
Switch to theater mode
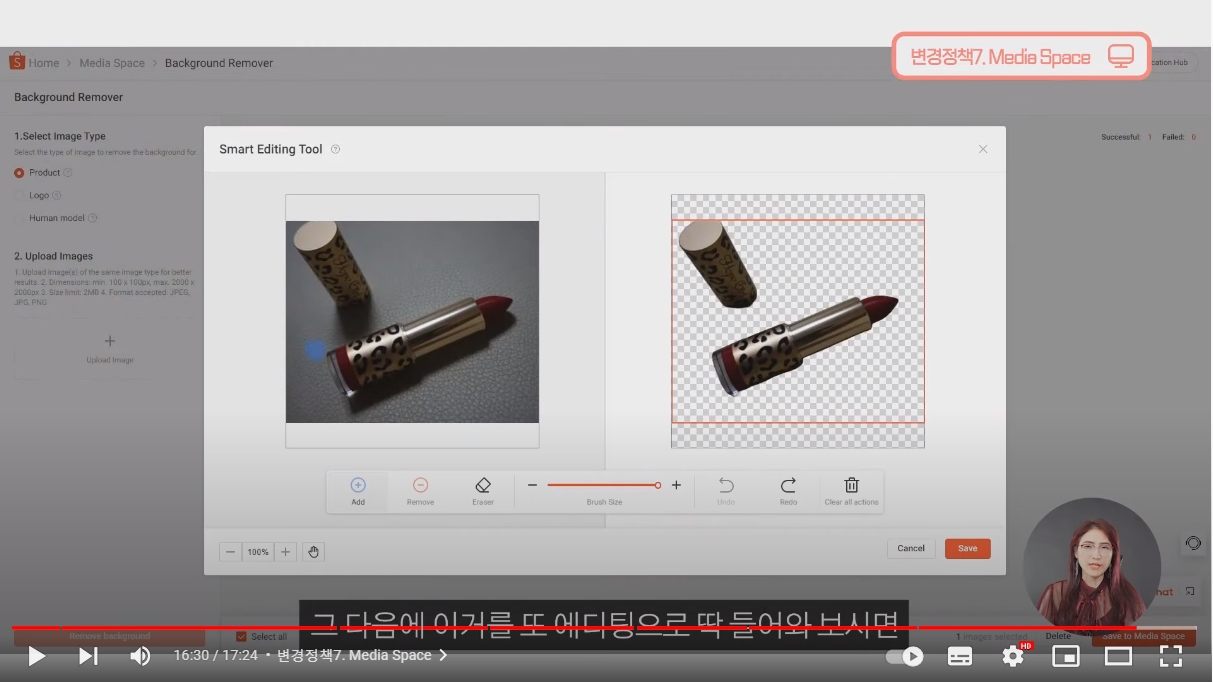[1118, 656]
